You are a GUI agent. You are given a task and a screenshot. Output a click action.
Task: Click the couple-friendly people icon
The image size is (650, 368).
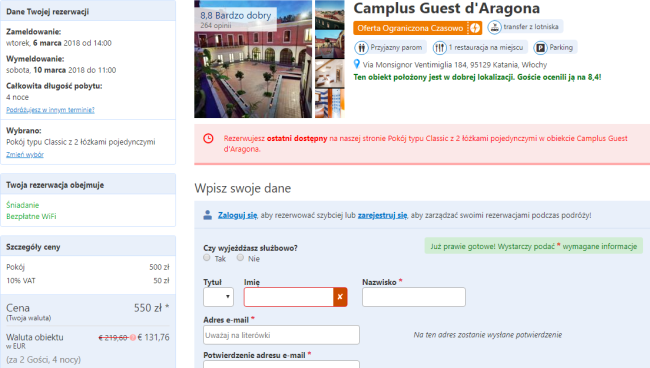coord(361,48)
